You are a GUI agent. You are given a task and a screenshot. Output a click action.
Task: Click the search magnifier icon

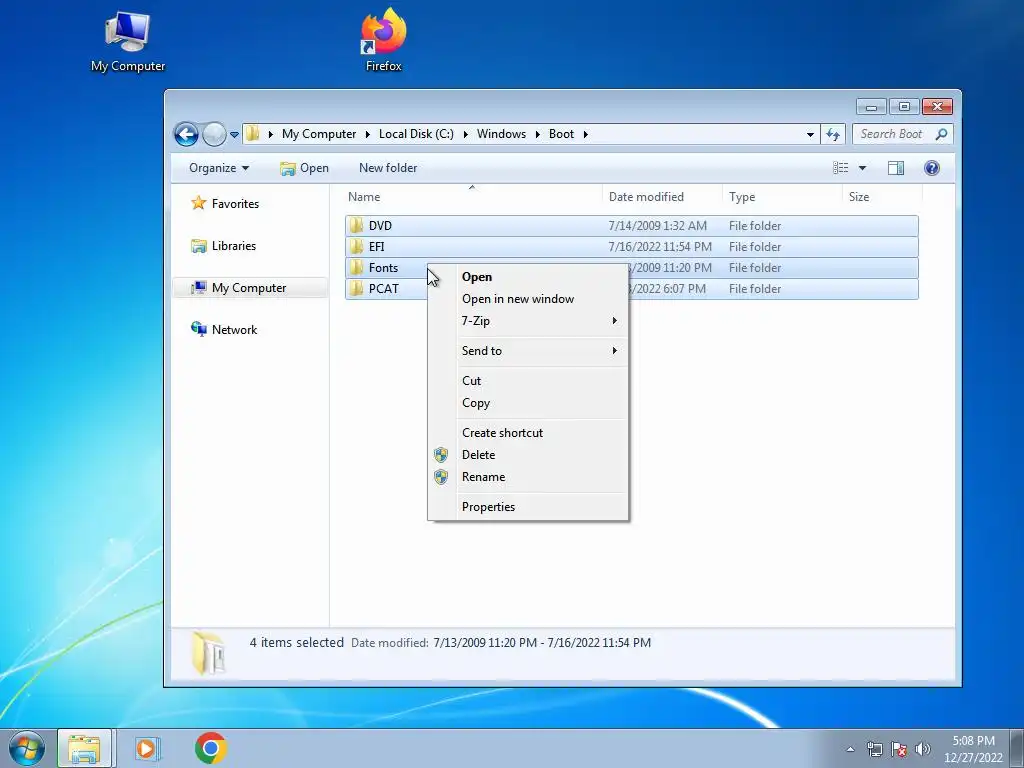941,134
